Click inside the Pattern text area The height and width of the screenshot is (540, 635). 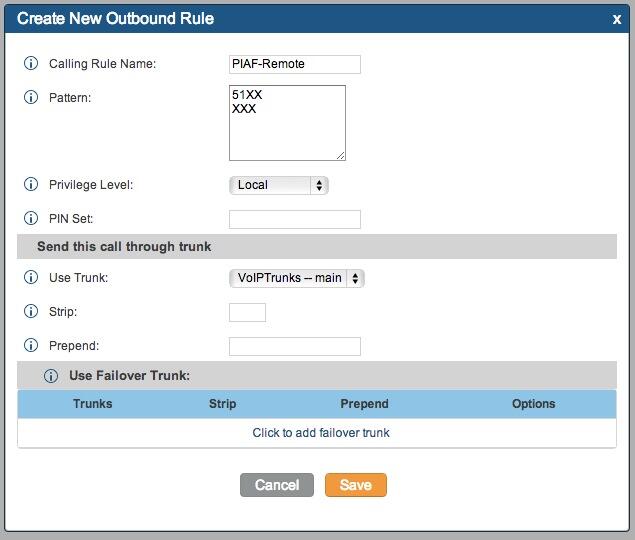[287, 123]
